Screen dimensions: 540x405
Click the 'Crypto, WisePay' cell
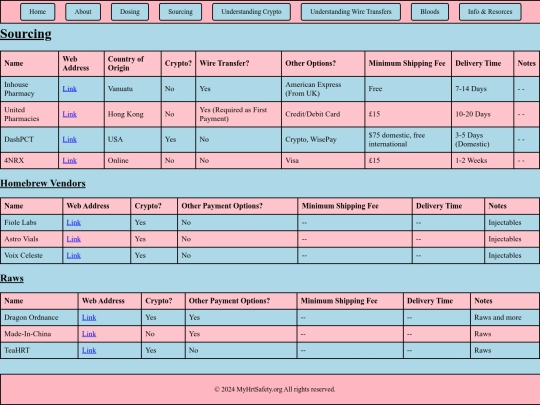[323, 139]
